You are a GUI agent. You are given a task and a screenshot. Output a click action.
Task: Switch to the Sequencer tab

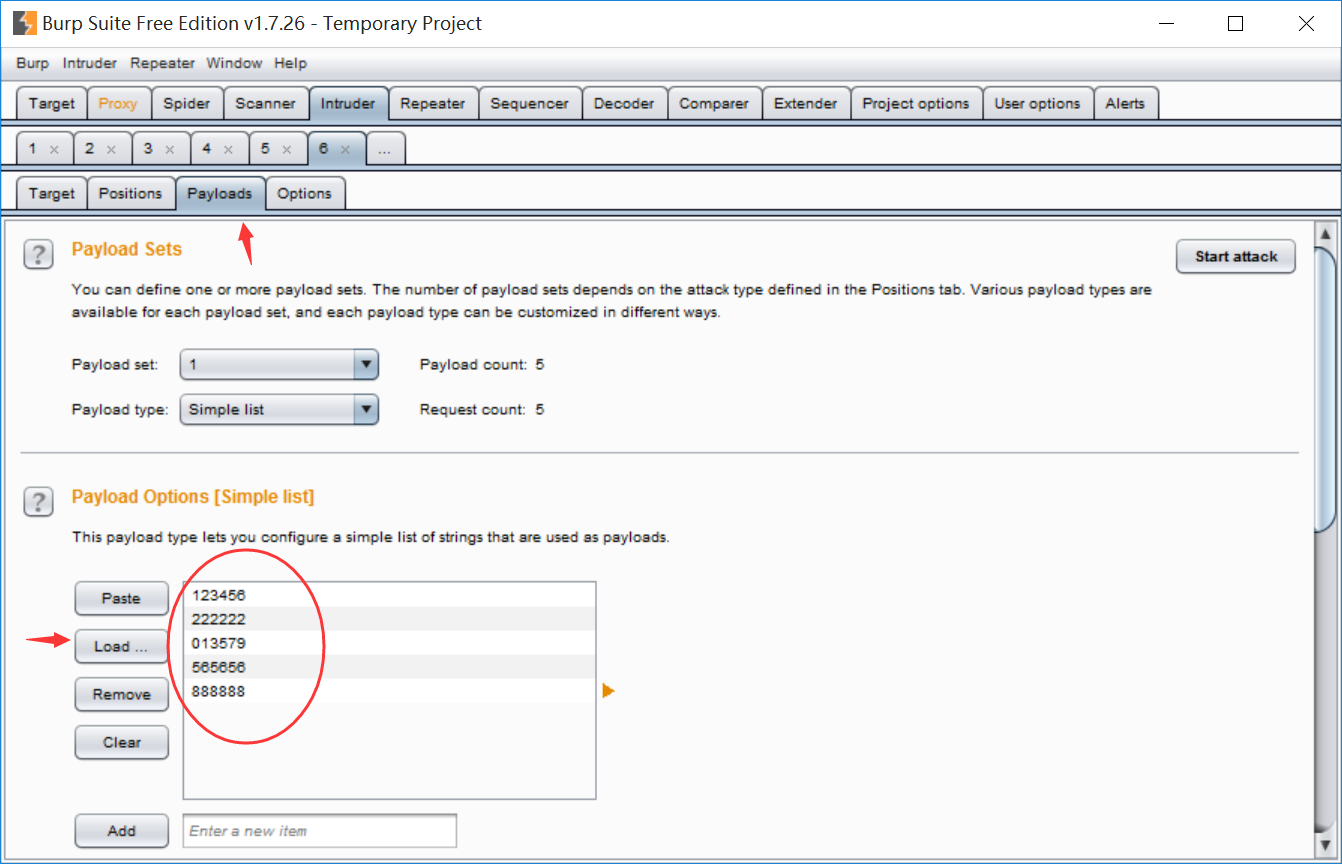click(530, 103)
